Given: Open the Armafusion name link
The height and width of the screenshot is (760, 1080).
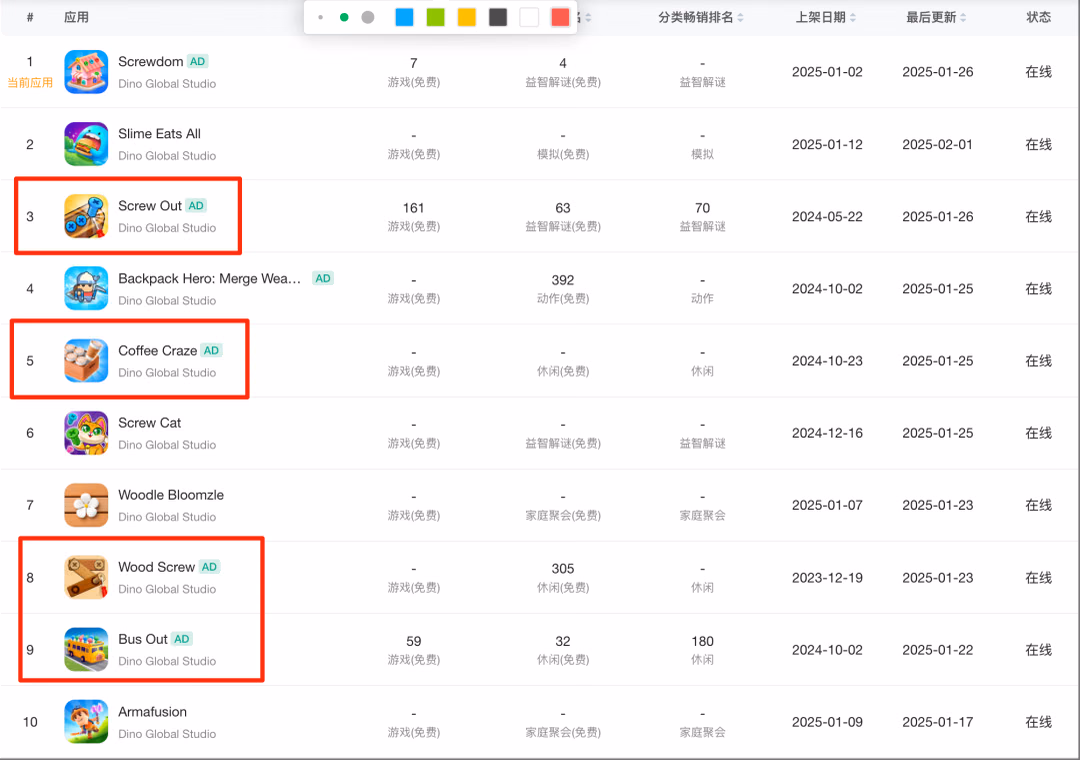Looking at the screenshot, I should [x=152, y=712].
